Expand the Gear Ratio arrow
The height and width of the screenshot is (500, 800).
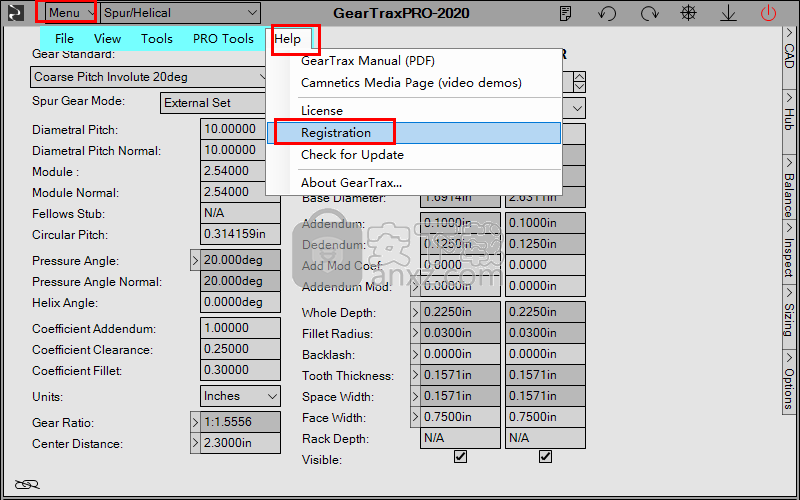pos(195,422)
